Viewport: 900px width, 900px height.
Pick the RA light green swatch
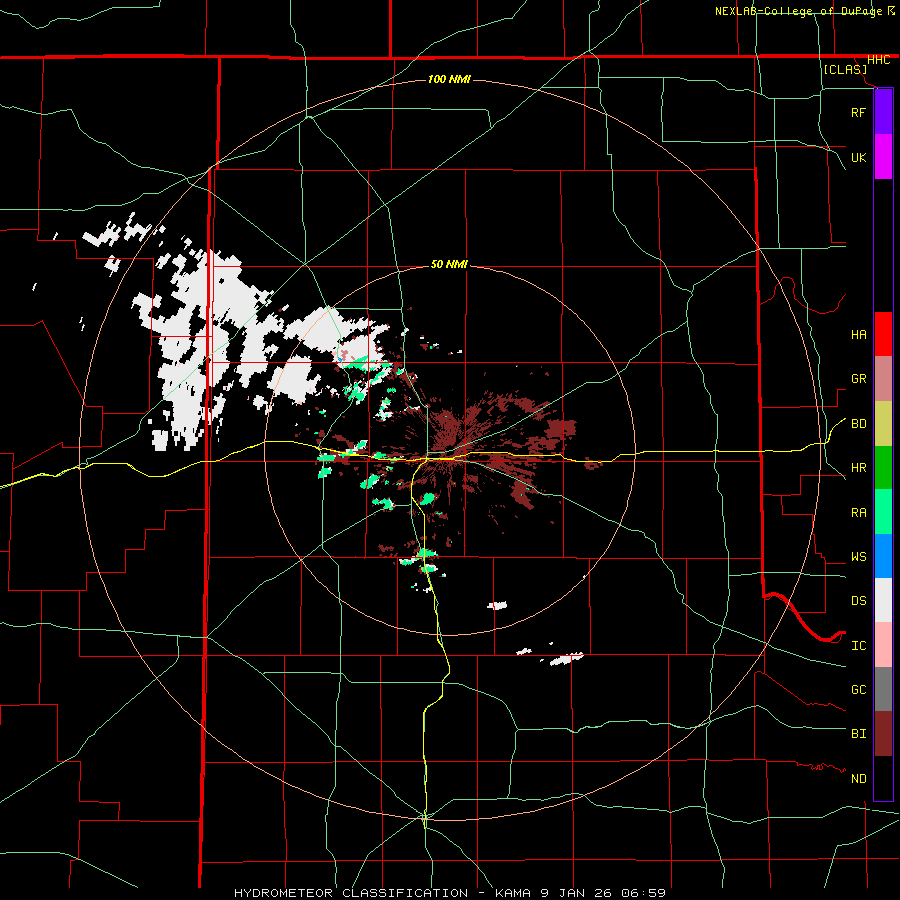(883, 512)
